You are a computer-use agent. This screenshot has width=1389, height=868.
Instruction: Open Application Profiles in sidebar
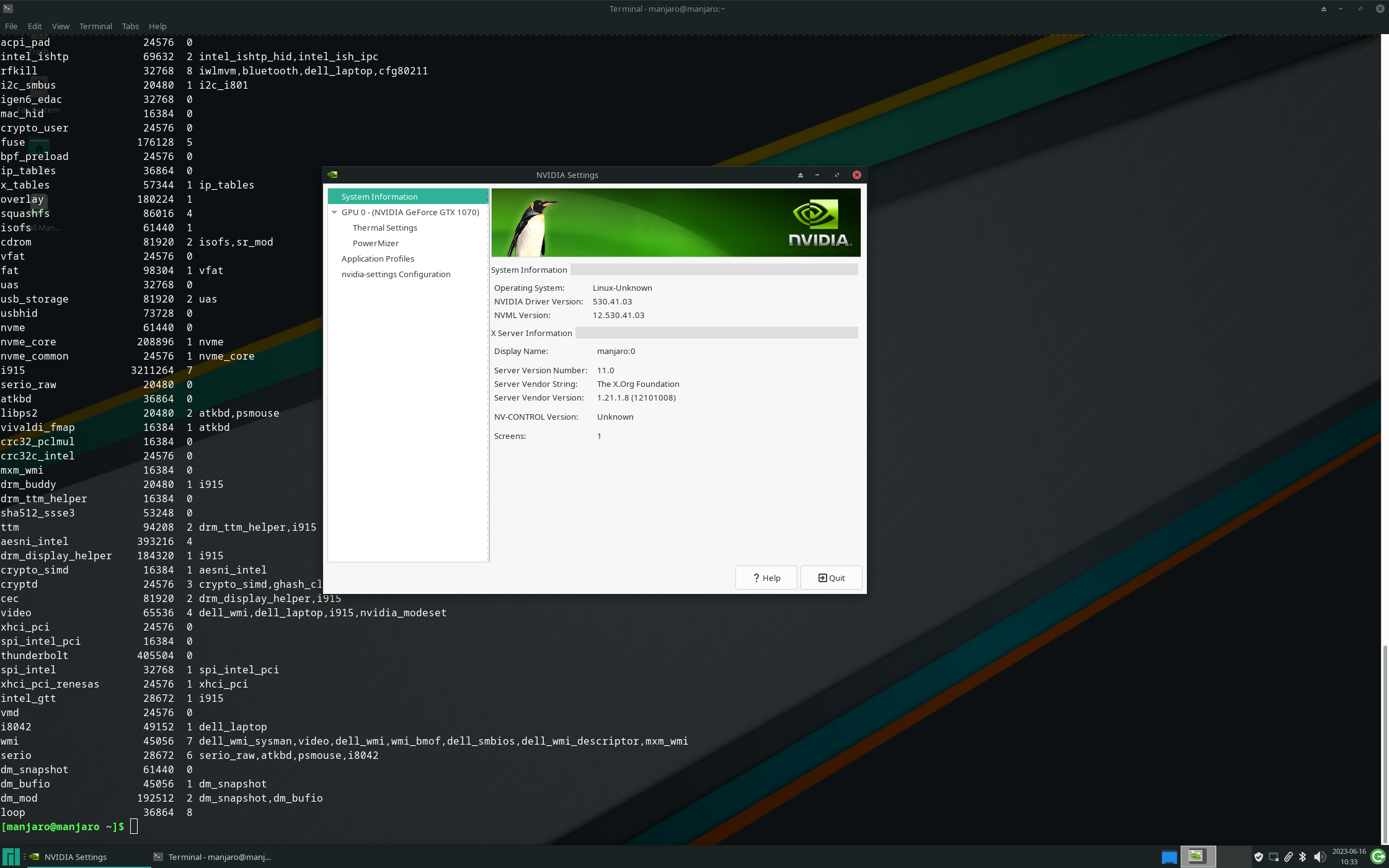[x=377, y=259]
